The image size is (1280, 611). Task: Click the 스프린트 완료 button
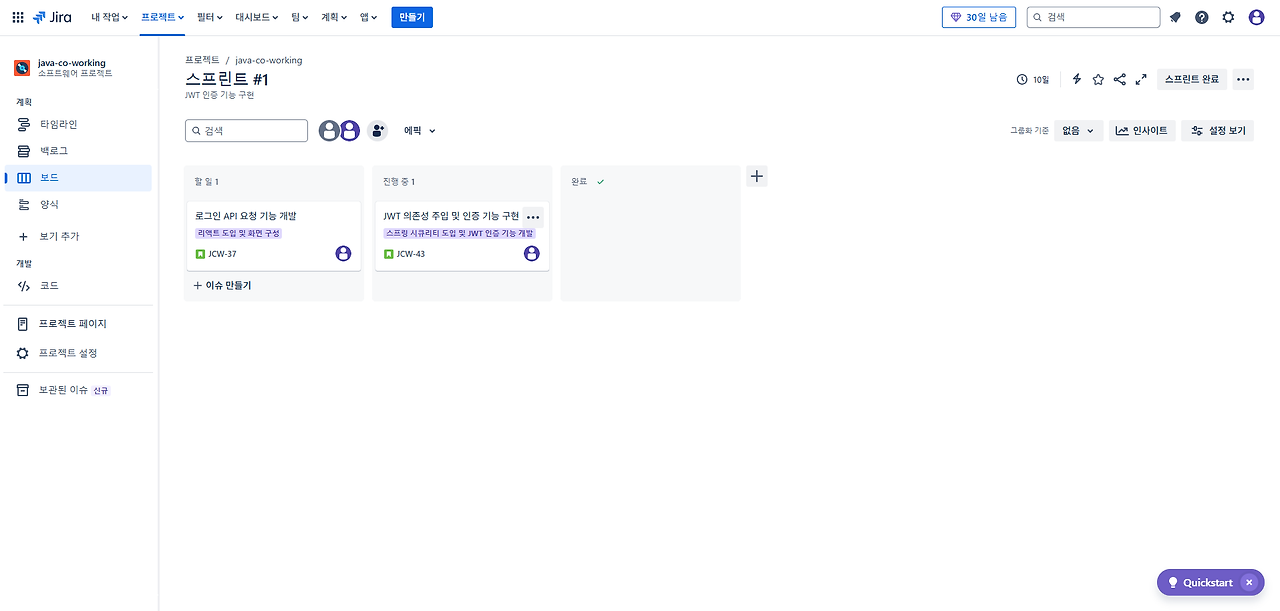pyautogui.click(x=1192, y=79)
